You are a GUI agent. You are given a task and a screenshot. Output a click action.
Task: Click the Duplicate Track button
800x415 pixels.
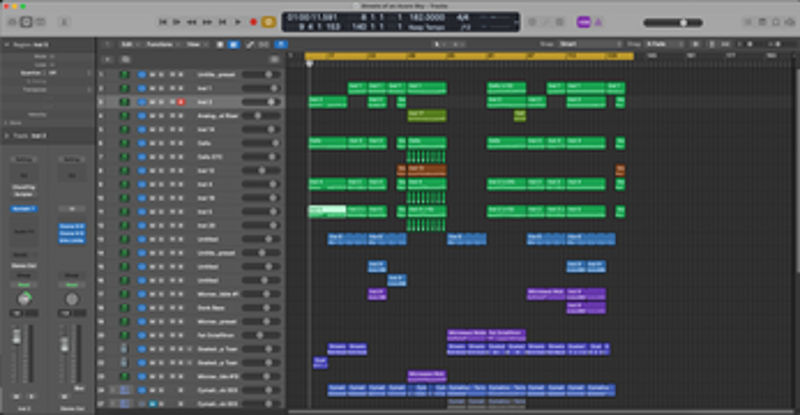126,60
